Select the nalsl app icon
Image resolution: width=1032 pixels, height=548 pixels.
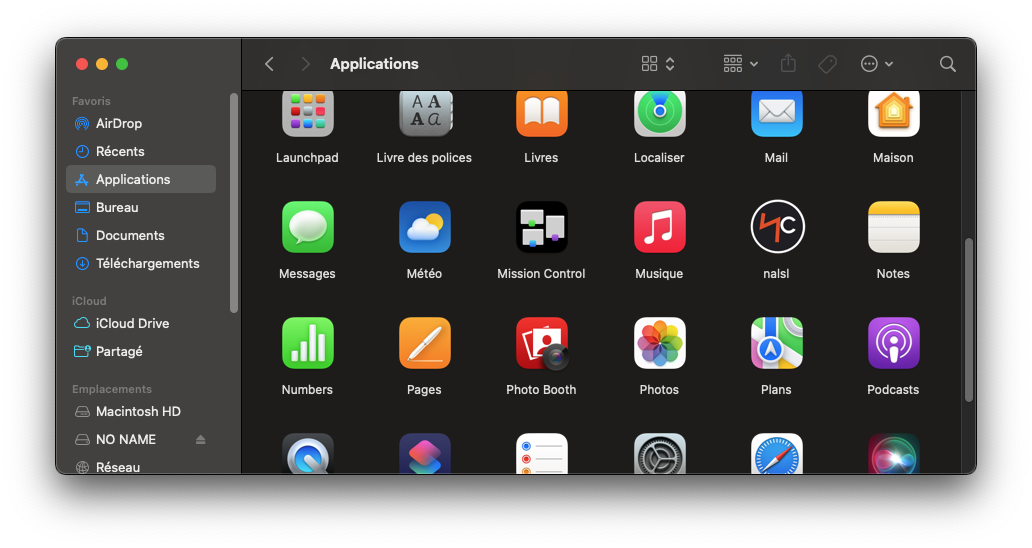pyautogui.click(x=777, y=227)
